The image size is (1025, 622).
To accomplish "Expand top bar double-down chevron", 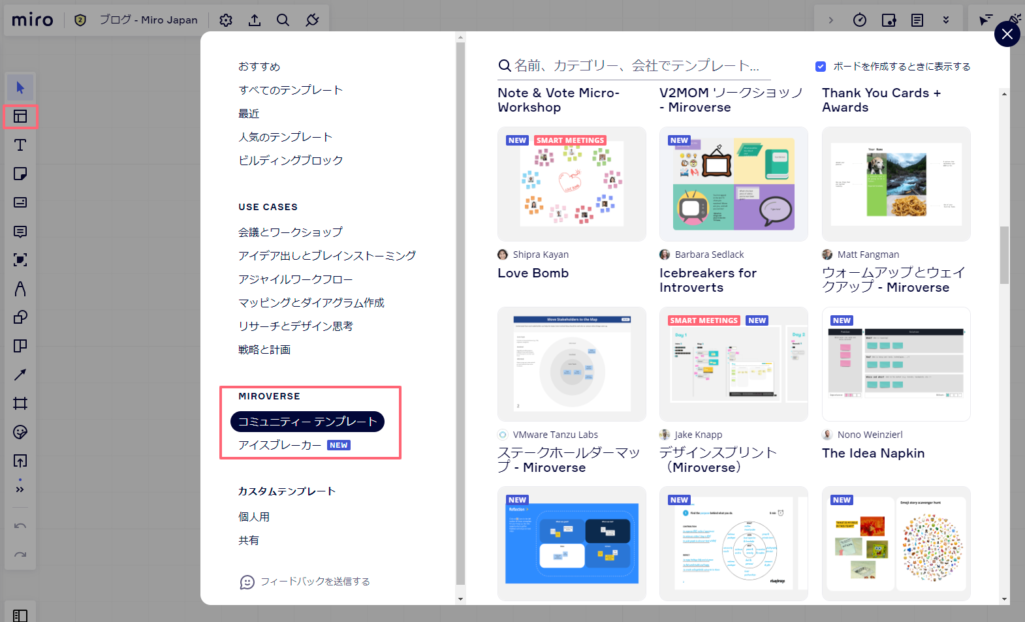I will pyautogui.click(x=946, y=20).
